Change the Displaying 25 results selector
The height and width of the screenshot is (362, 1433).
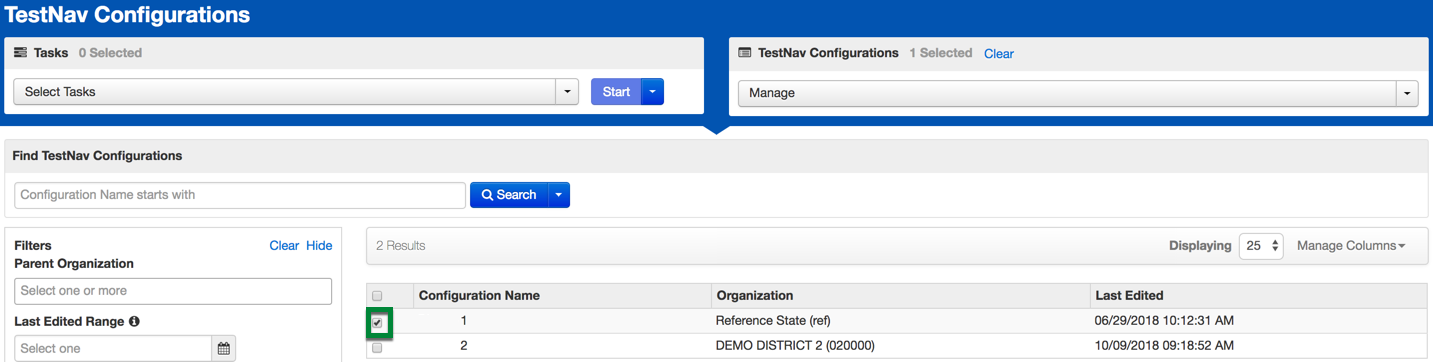(x=1261, y=246)
